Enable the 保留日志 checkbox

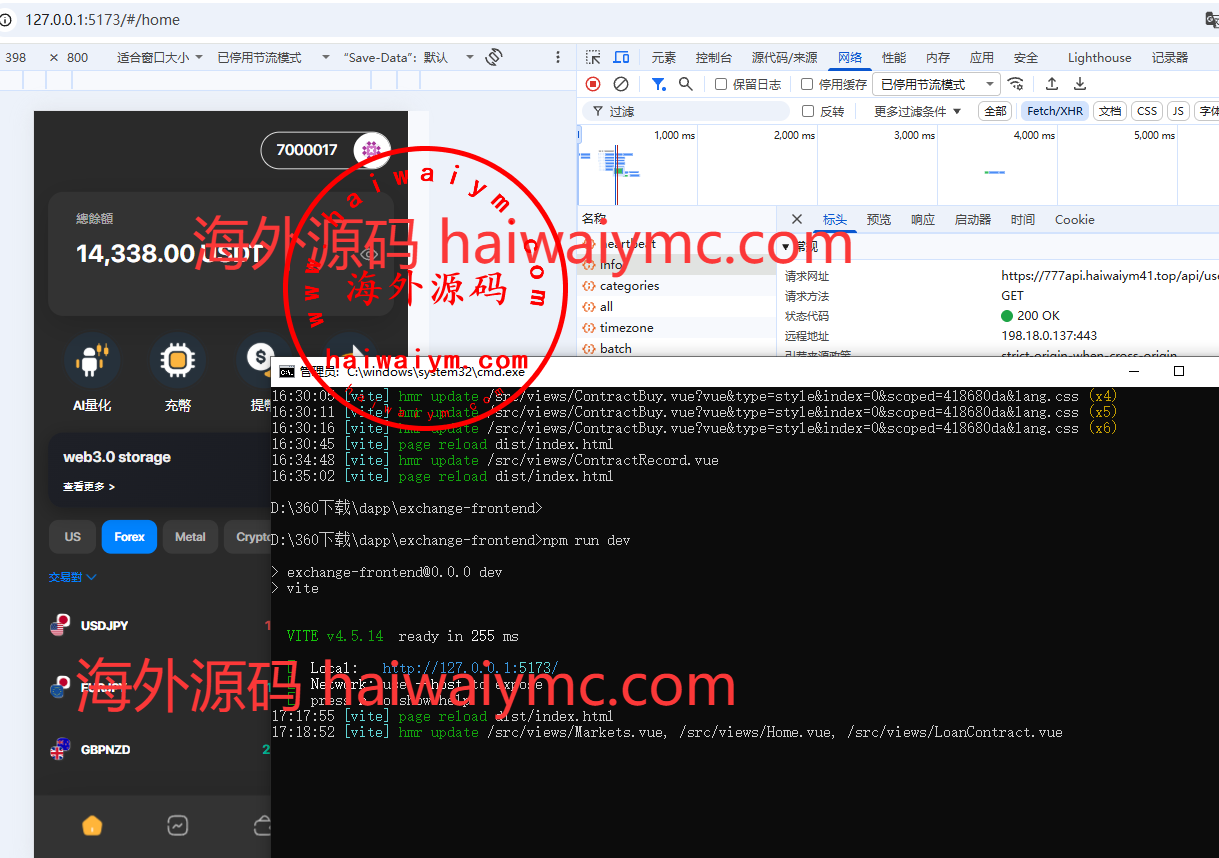pos(721,84)
